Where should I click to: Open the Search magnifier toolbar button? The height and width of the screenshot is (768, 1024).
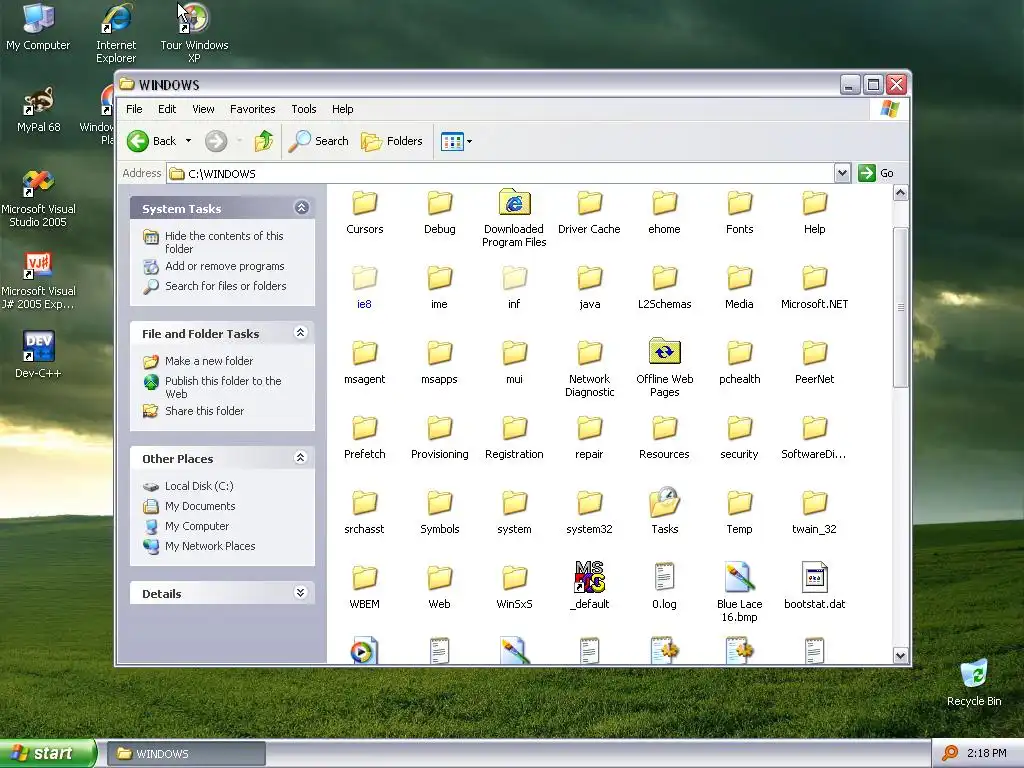pyautogui.click(x=319, y=141)
